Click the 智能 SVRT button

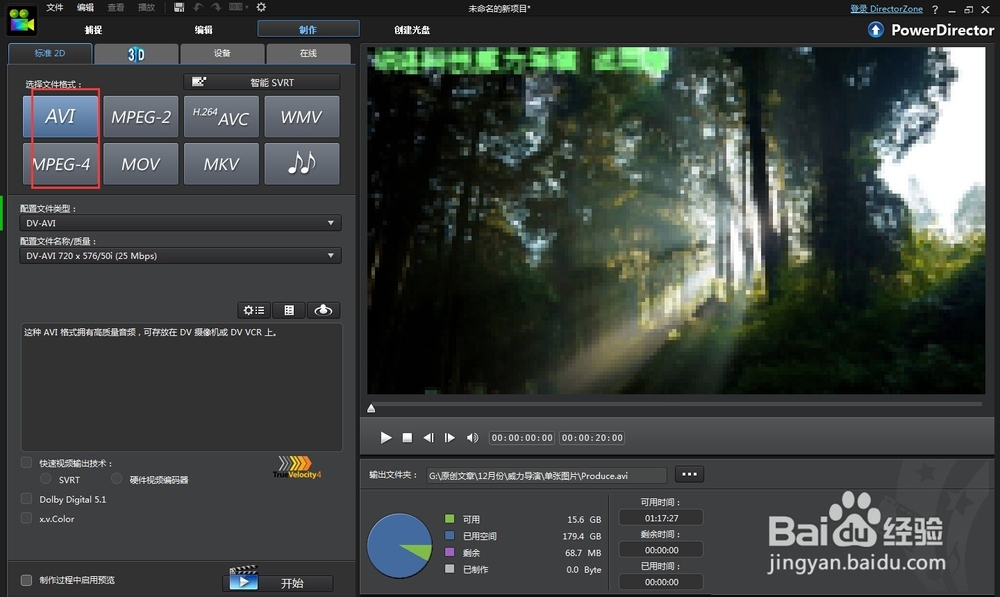(x=261, y=82)
